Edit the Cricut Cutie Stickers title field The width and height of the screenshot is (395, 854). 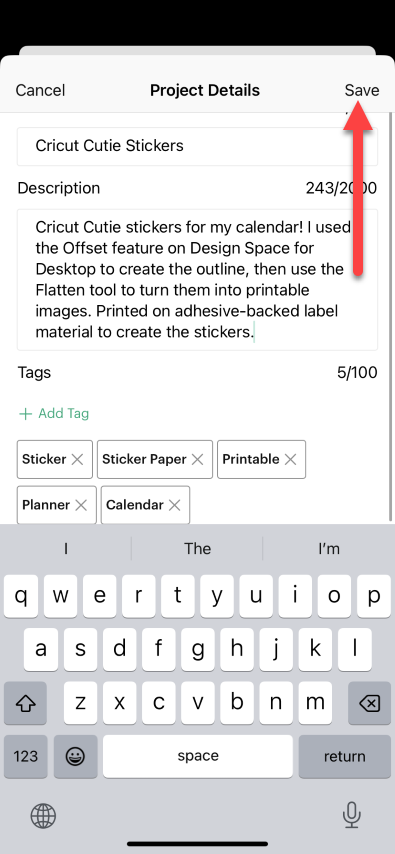pyautogui.click(x=197, y=146)
